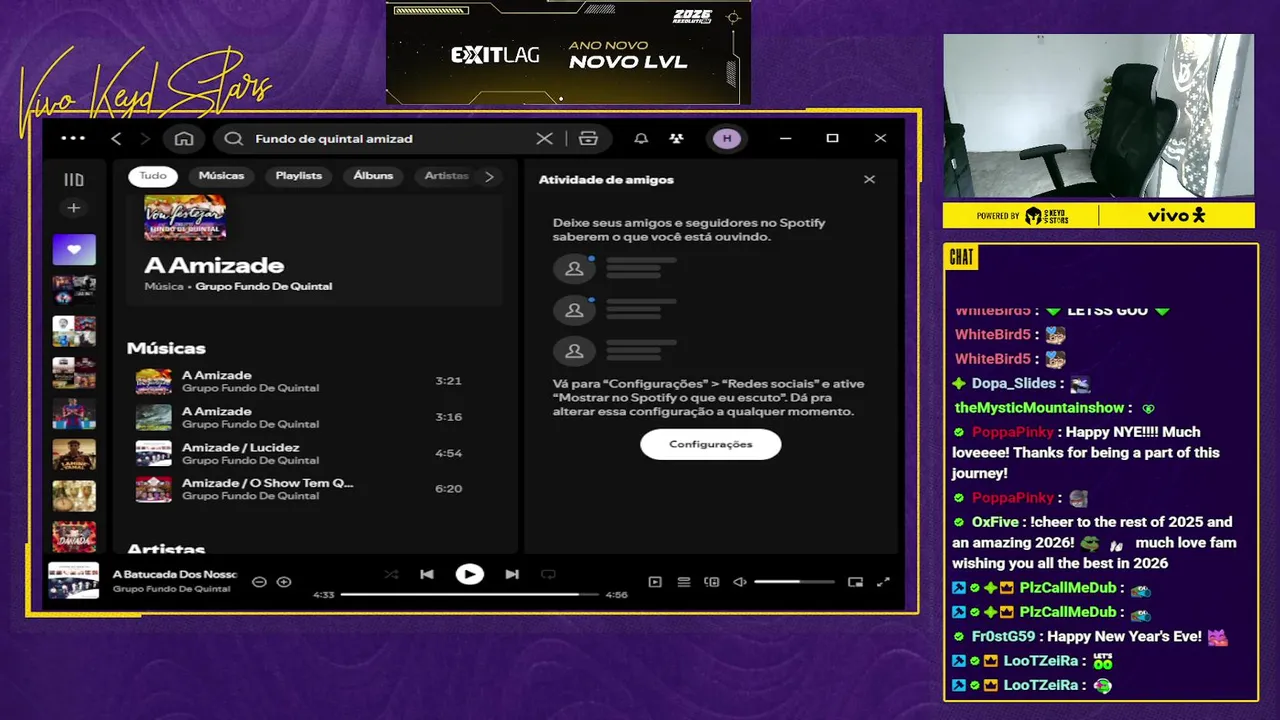Go back with the left arrow
Image resolution: width=1280 pixels, height=720 pixels.
pyautogui.click(x=116, y=139)
